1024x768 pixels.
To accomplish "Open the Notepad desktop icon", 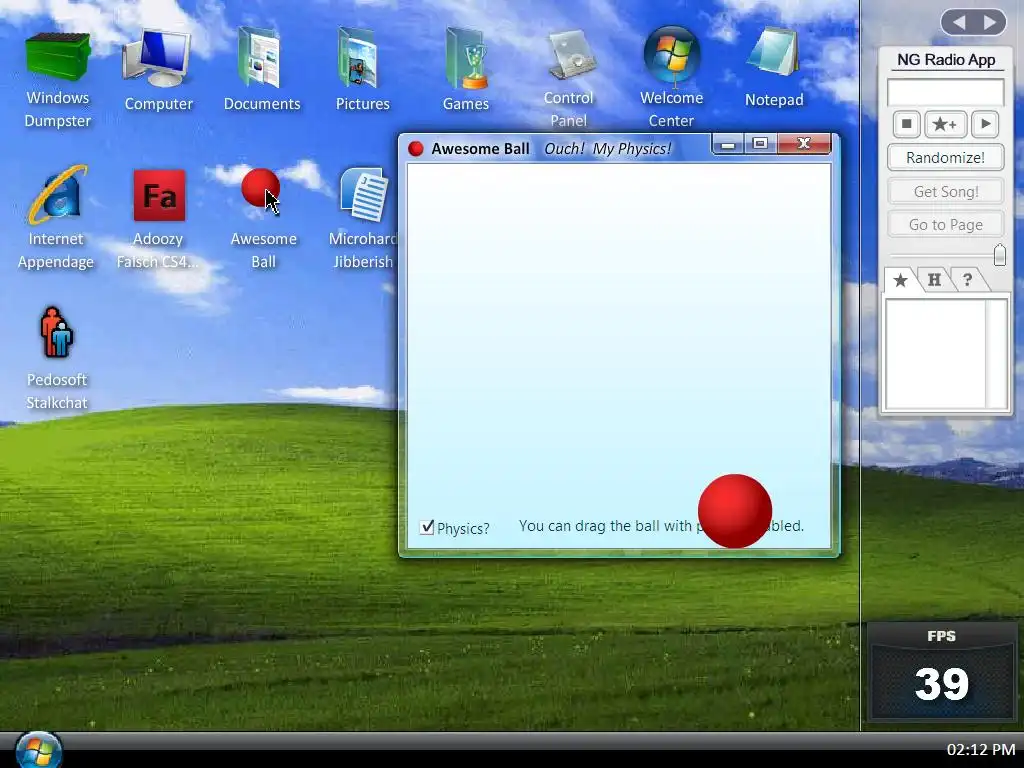I will tap(774, 54).
